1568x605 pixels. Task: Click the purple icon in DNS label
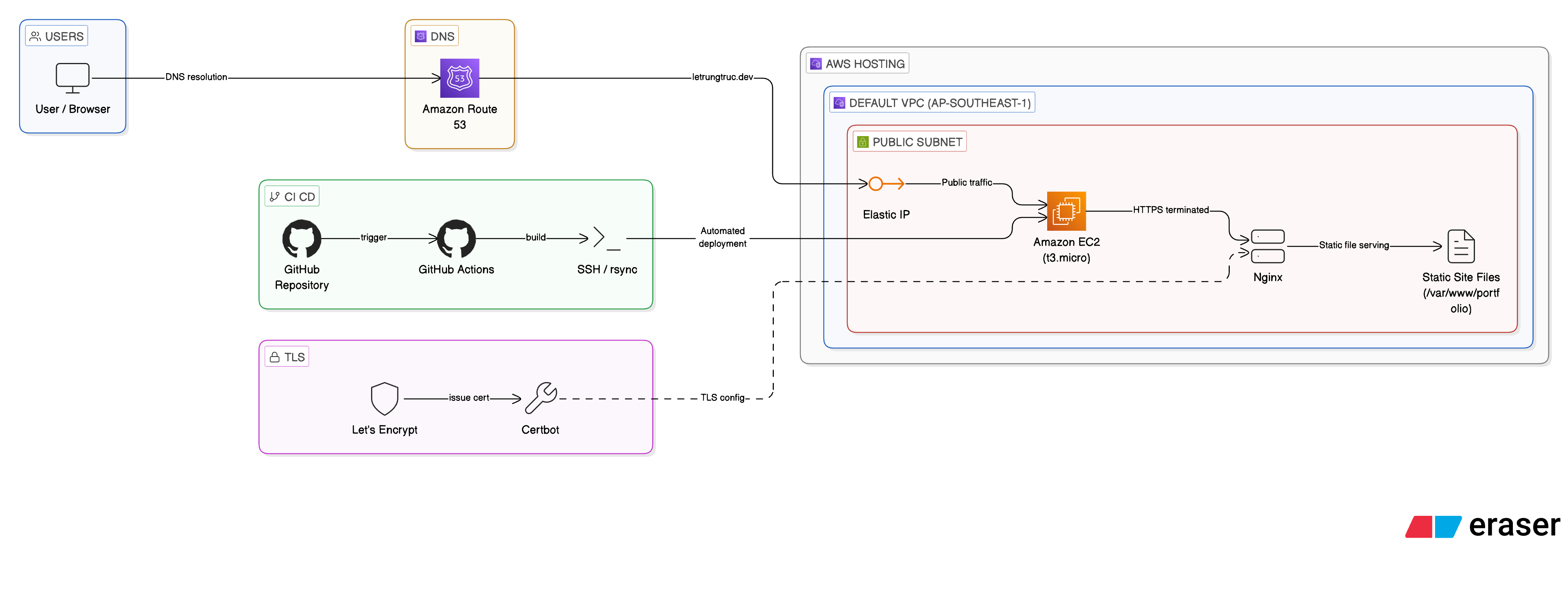[x=421, y=36]
